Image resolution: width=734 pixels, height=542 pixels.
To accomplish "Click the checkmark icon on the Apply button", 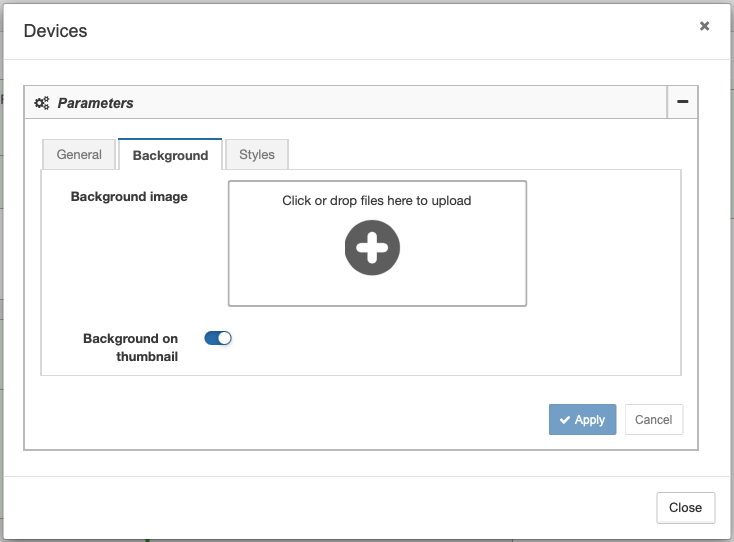I will (565, 420).
